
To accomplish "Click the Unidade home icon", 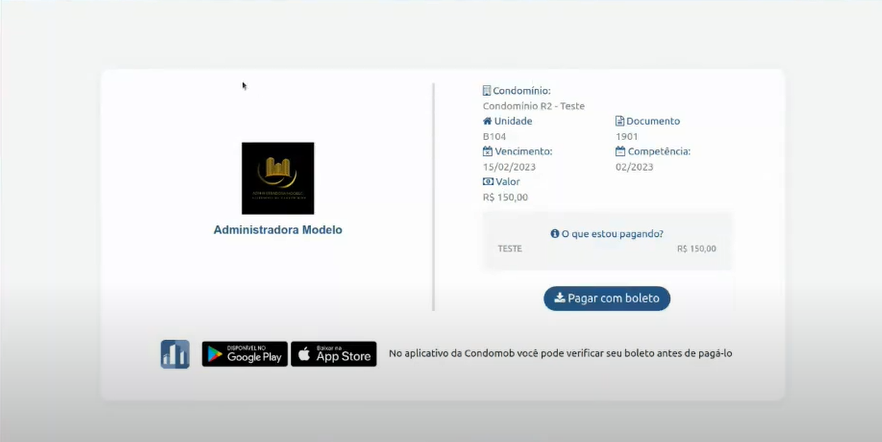I will tap(487, 121).
